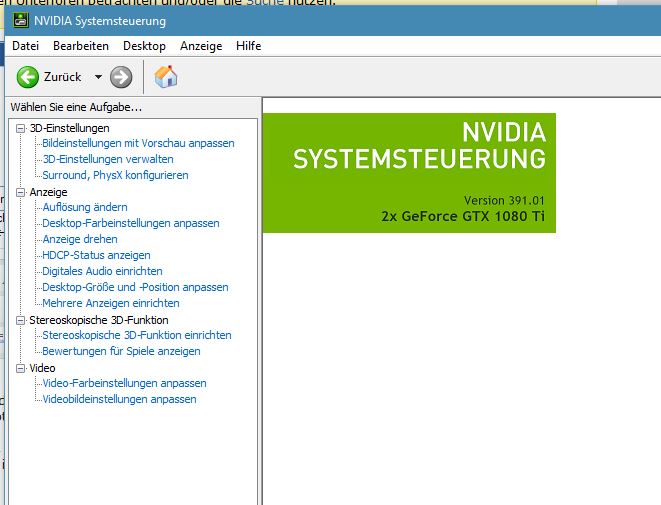Select the Stereoskopische 3D-Funktion category label
Image resolution: width=661 pixels, height=505 pixels.
click(x=99, y=320)
